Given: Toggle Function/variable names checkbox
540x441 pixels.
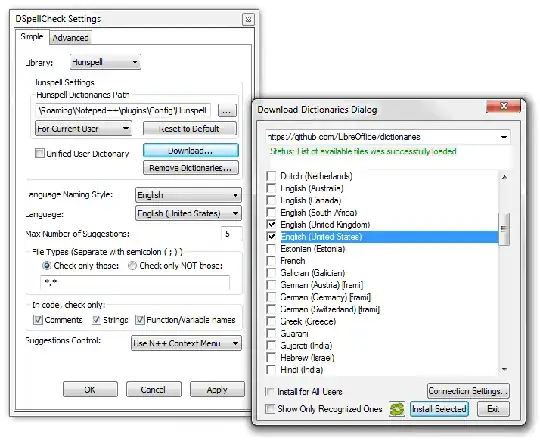Looking at the screenshot, I should pos(139,320).
